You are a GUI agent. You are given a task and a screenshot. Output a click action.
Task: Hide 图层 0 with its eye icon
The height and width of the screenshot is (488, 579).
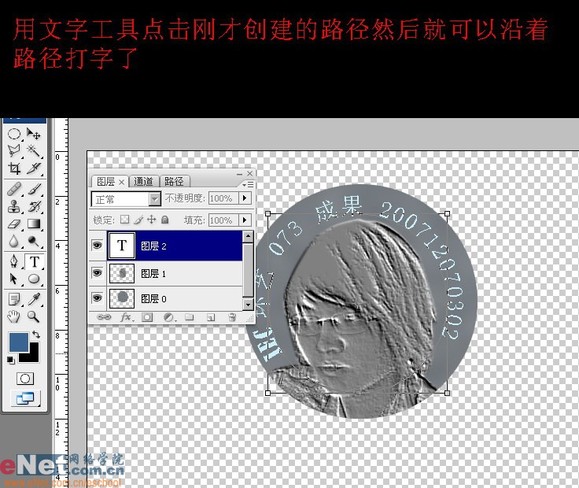click(97, 298)
